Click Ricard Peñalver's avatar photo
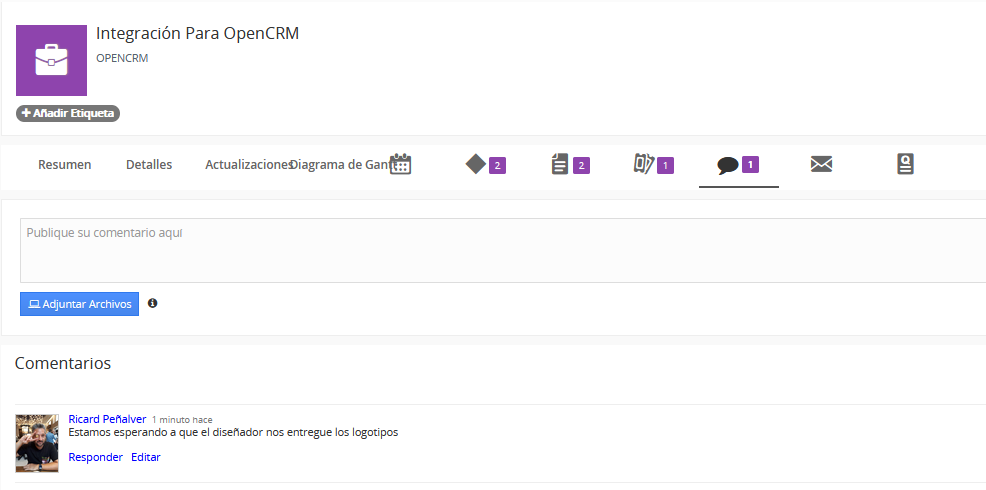Screen dimensions: 986x490 tap(37, 443)
